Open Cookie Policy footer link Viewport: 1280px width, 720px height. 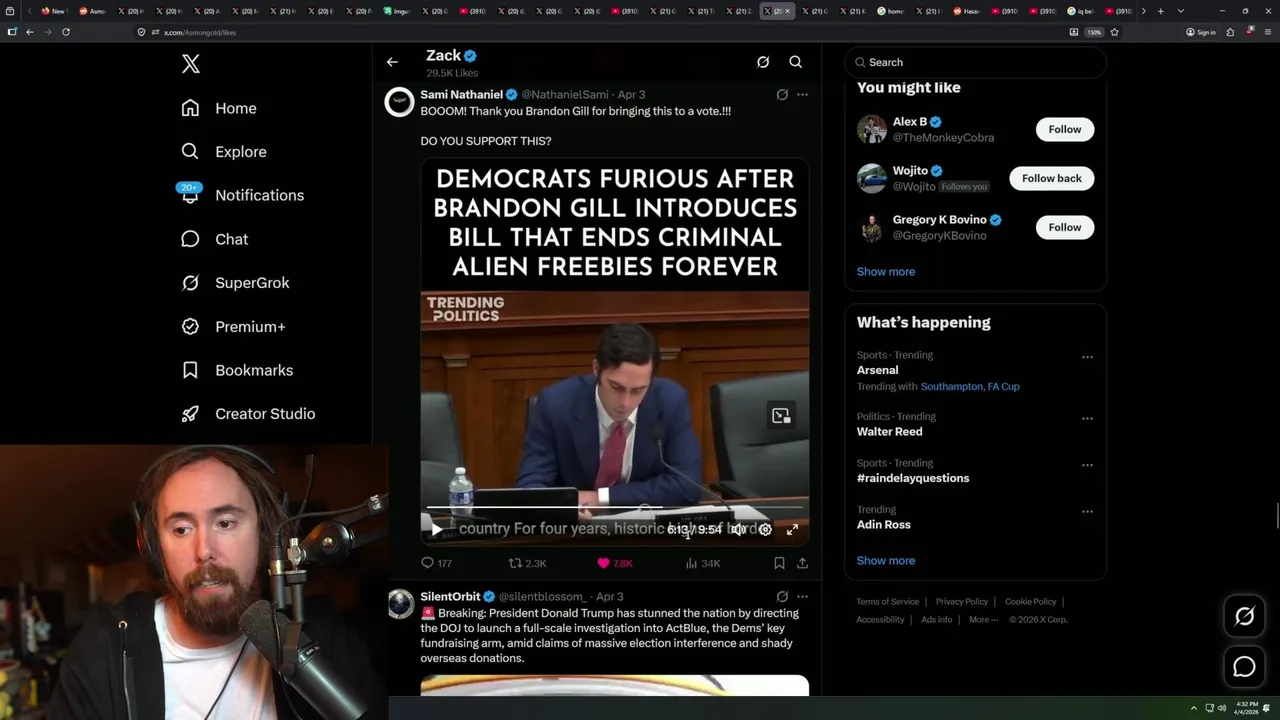1030,602
